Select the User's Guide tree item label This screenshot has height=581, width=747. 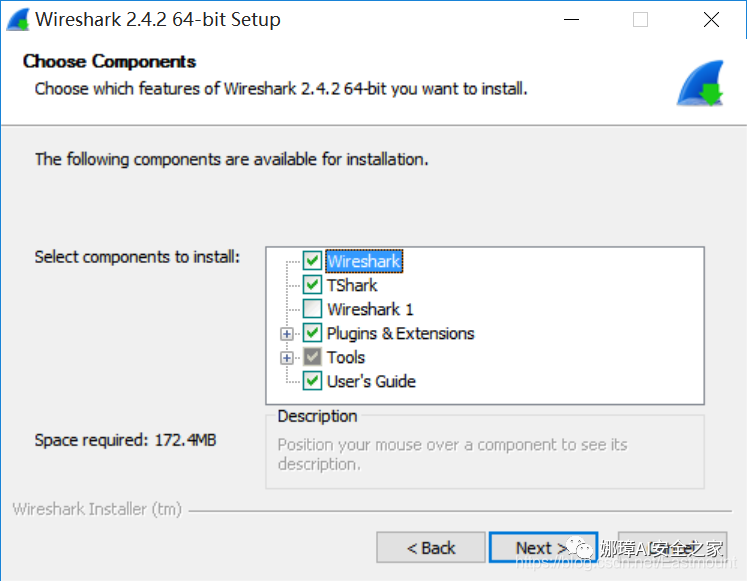pyautogui.click(x=371, y=381)
